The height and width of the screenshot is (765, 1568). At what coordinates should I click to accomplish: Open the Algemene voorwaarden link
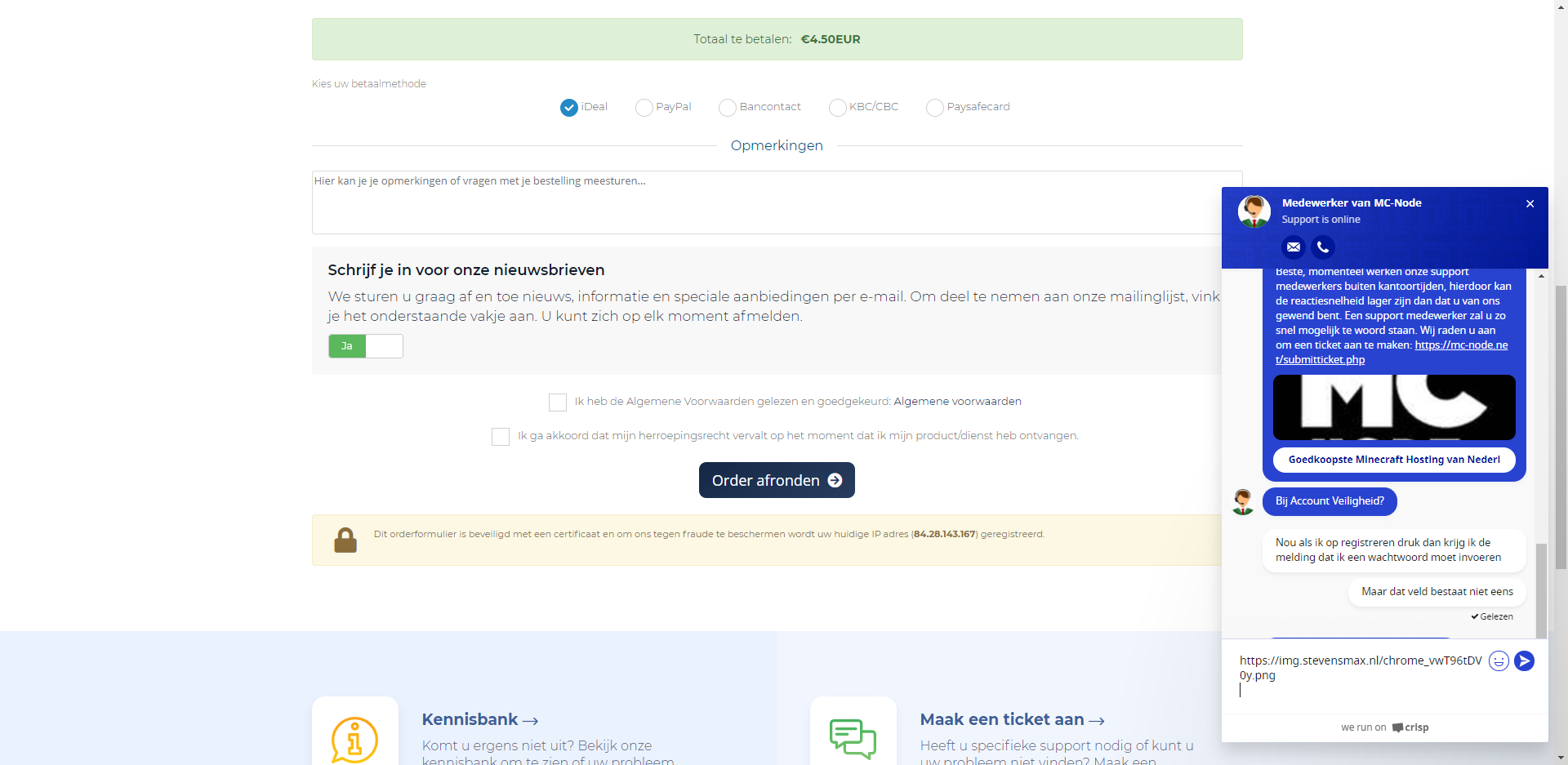[x=957, y=401]
